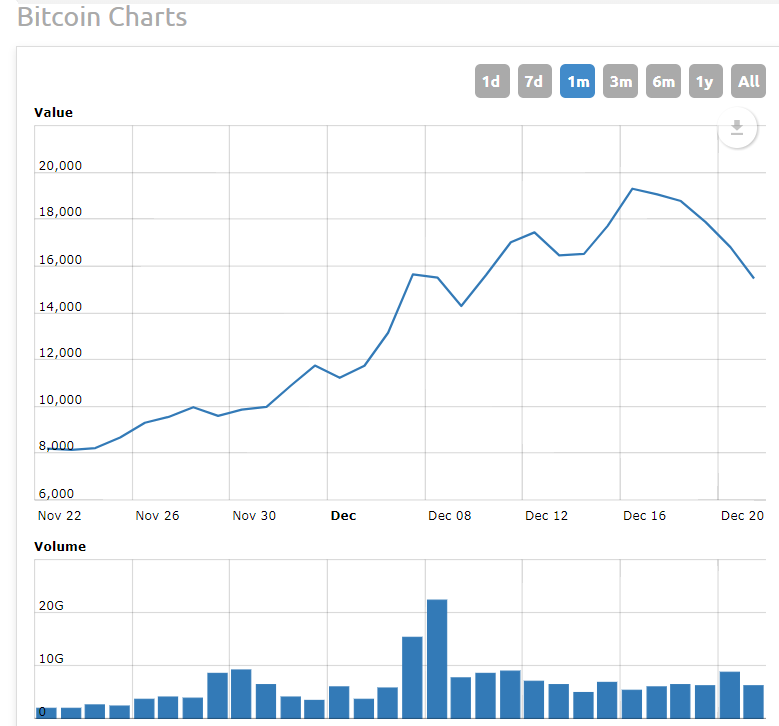The image size is (779, 726).
Task: Switch to the 7d time range
Action: click(535, 82)
